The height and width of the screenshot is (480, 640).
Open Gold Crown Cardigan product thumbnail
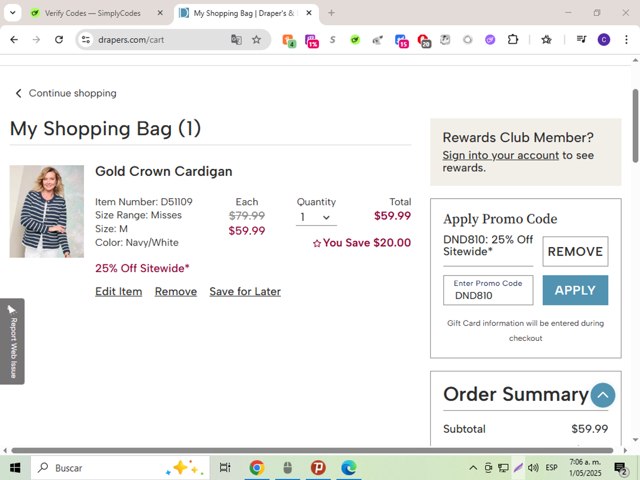point(47,211)
